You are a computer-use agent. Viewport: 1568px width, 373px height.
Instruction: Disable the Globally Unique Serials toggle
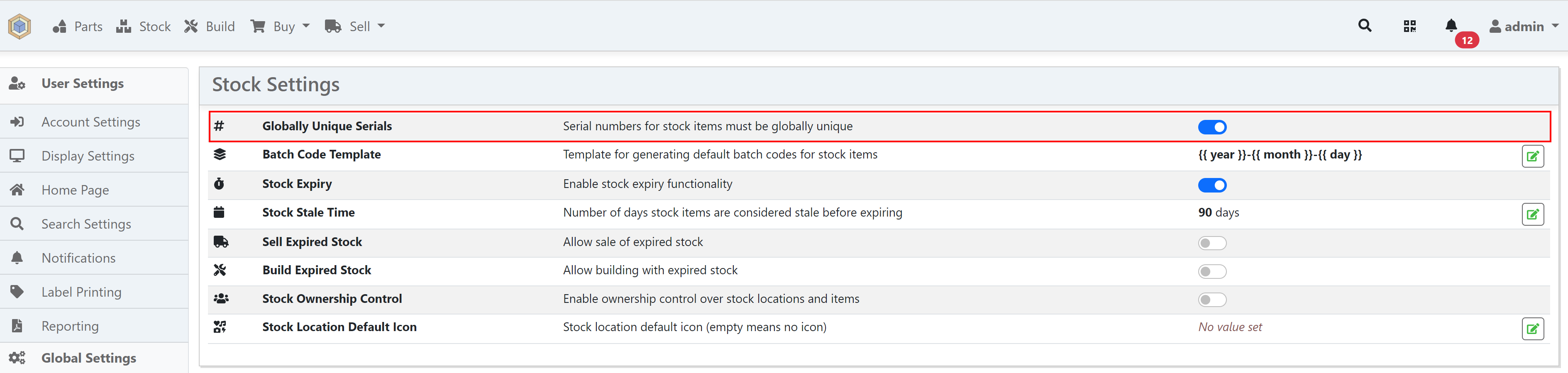[x=1212, y=127]
